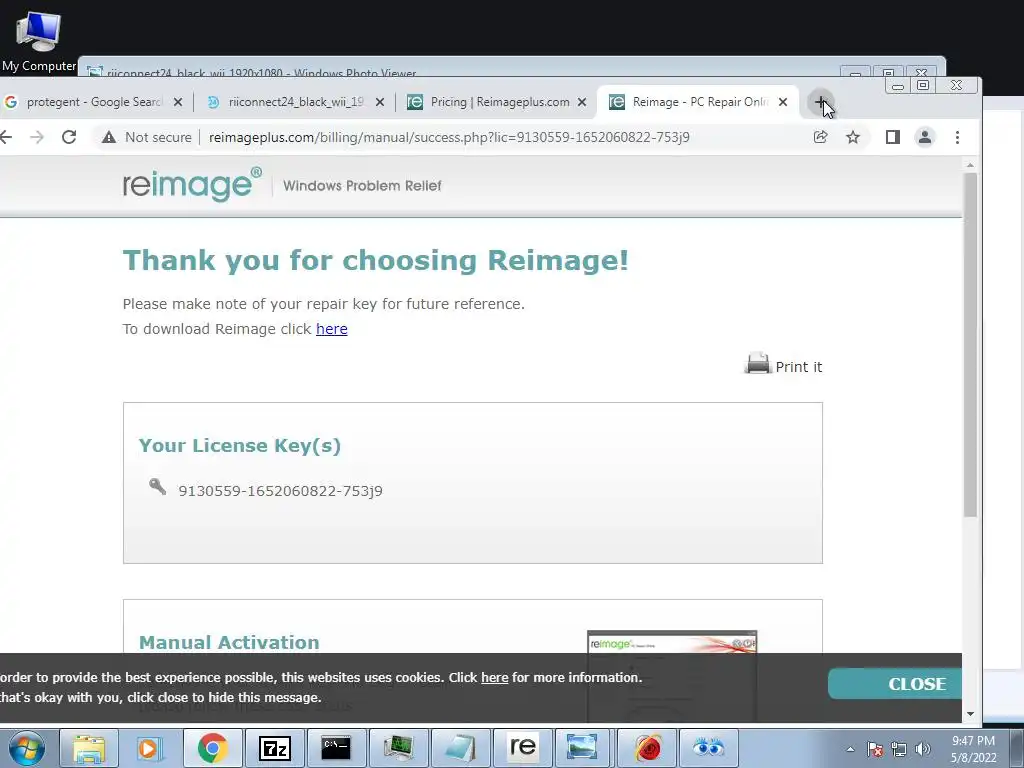The image size is (1024, 768).
Task: Close the Reimage PC Repair Online tab
Action: pyautogui.click(x=783, y=103)
